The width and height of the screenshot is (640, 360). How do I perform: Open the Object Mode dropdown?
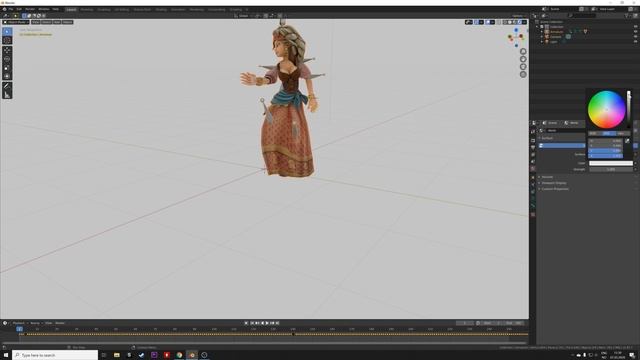coord(16,22)
